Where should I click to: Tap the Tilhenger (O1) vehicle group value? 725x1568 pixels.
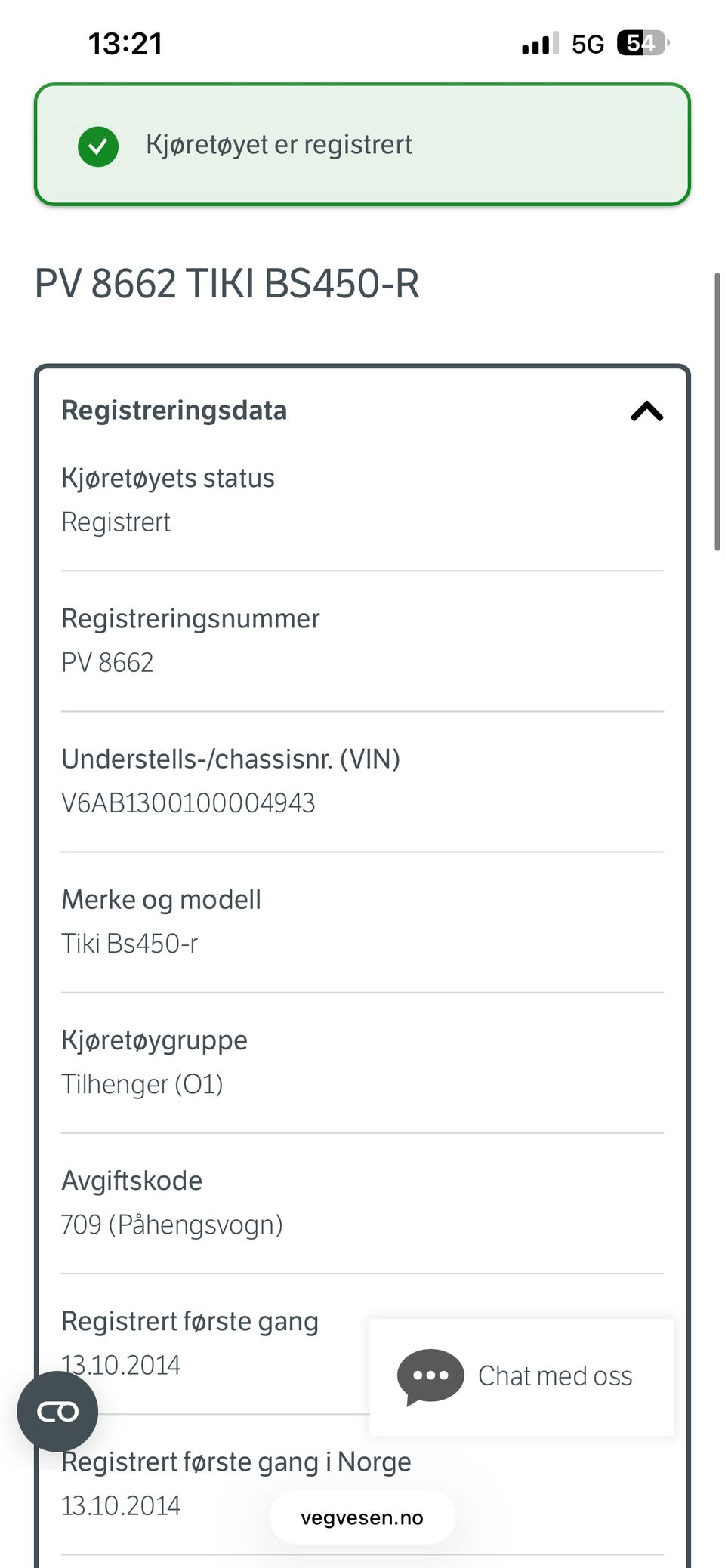[142, 1084]
